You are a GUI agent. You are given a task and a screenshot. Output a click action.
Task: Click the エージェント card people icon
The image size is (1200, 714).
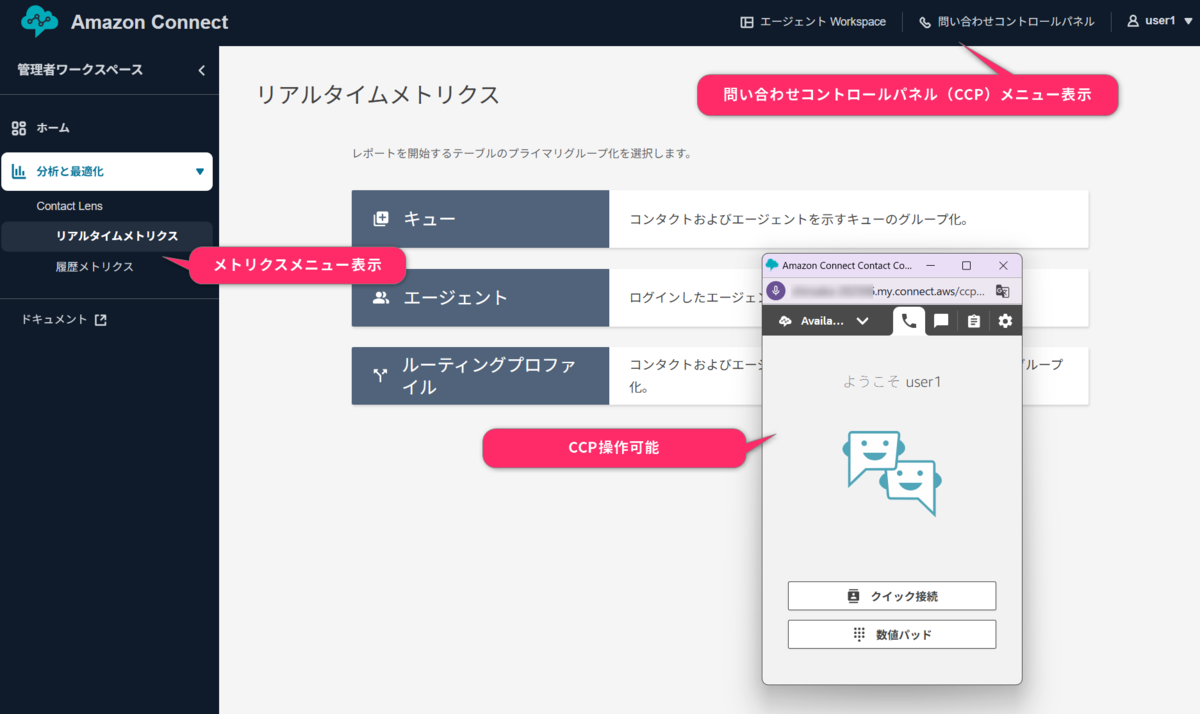[380, 297]
